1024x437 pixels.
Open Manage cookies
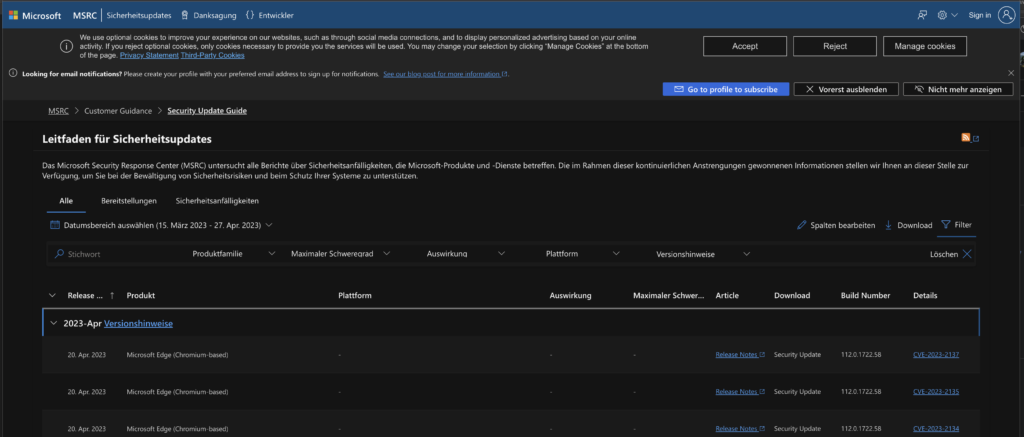coord(925,46)
